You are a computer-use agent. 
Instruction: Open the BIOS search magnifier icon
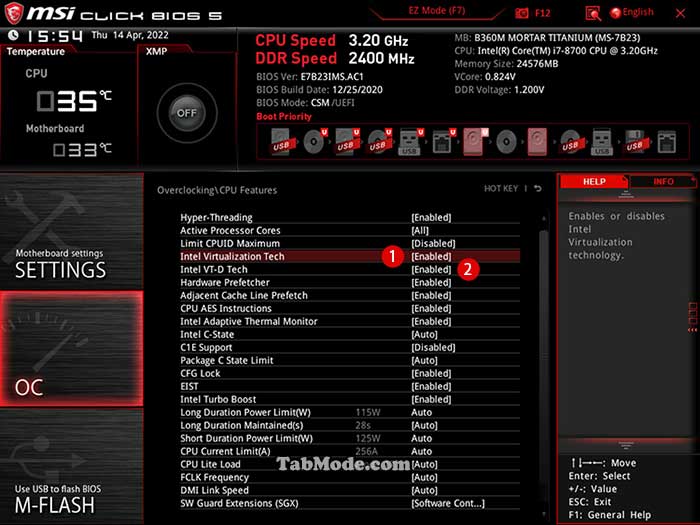[593, 14]
